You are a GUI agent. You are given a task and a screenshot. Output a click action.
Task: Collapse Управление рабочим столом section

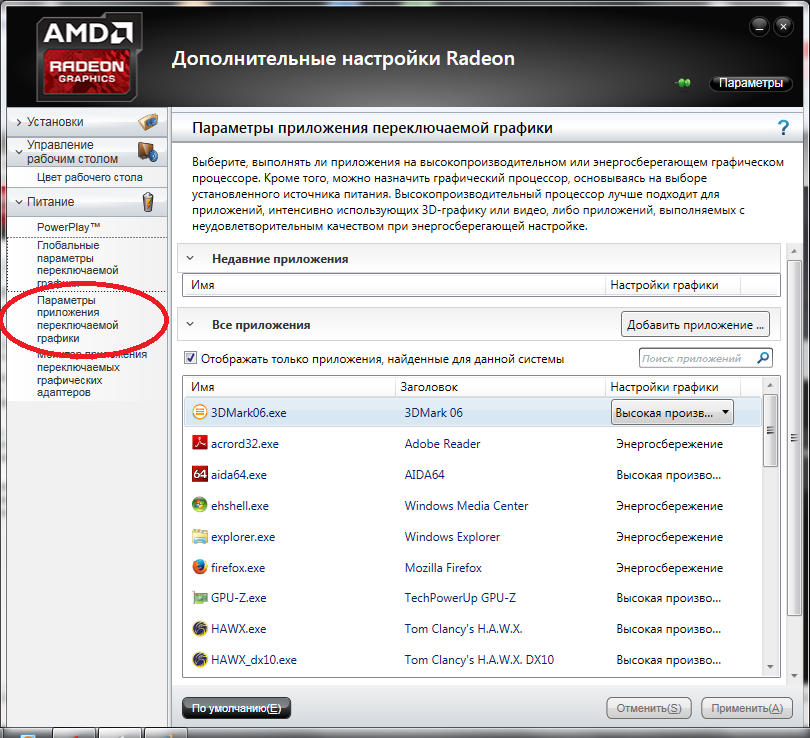pos(19,152)
